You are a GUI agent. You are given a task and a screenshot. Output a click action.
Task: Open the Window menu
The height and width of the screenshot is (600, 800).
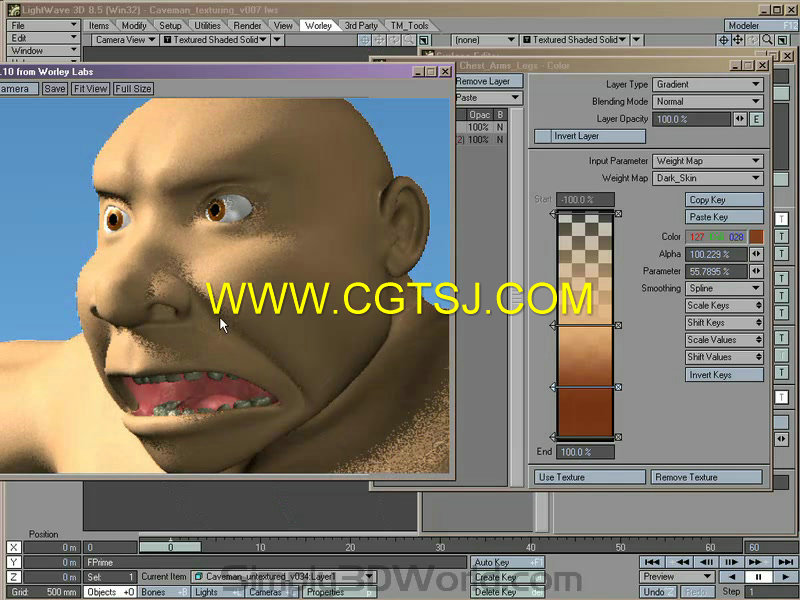43,51
